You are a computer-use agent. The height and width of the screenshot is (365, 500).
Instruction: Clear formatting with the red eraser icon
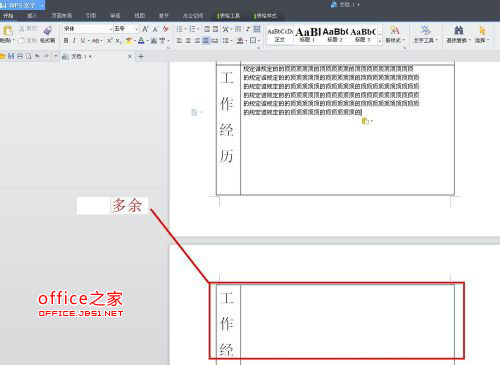click(x=166, y=29)
